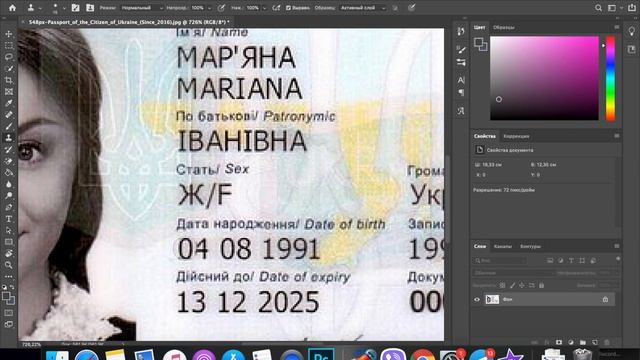Select the Hand tool
640x360 pixels.
click(9, 253)
